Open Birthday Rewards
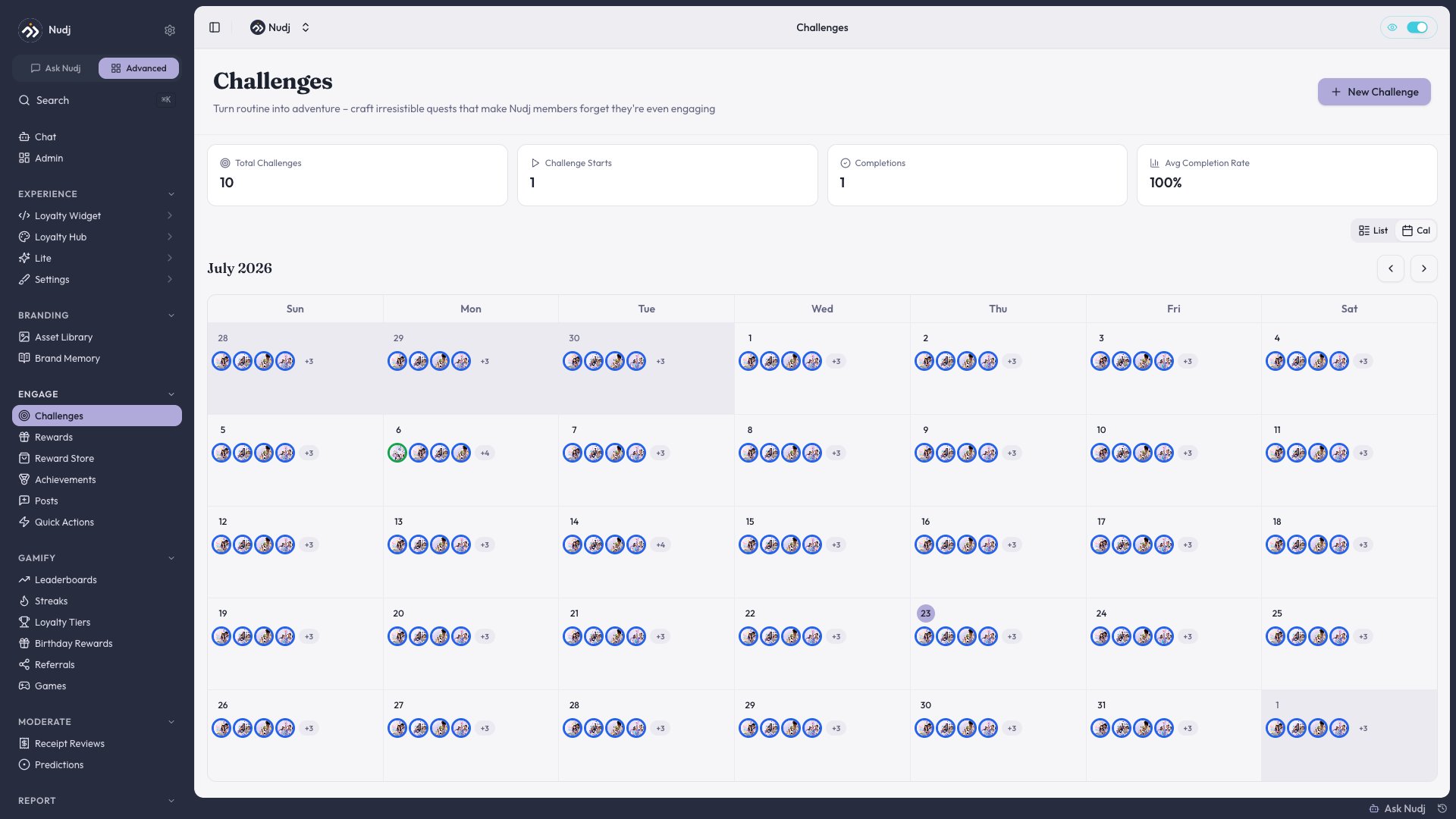Viewport: 1456px width, 819px height. (x=97, y=644)
